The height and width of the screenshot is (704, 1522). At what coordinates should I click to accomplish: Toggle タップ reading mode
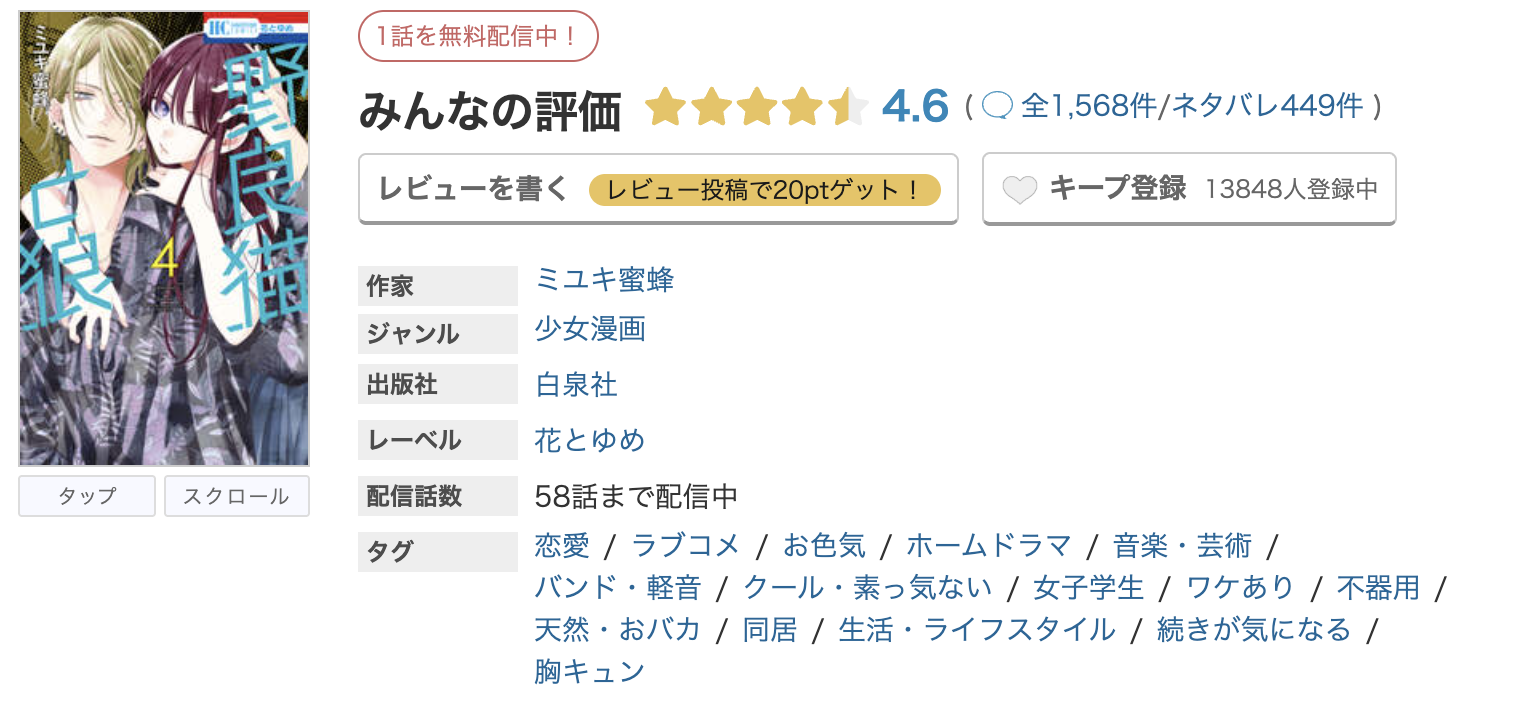pyautogui.click(x=86, y=496)
